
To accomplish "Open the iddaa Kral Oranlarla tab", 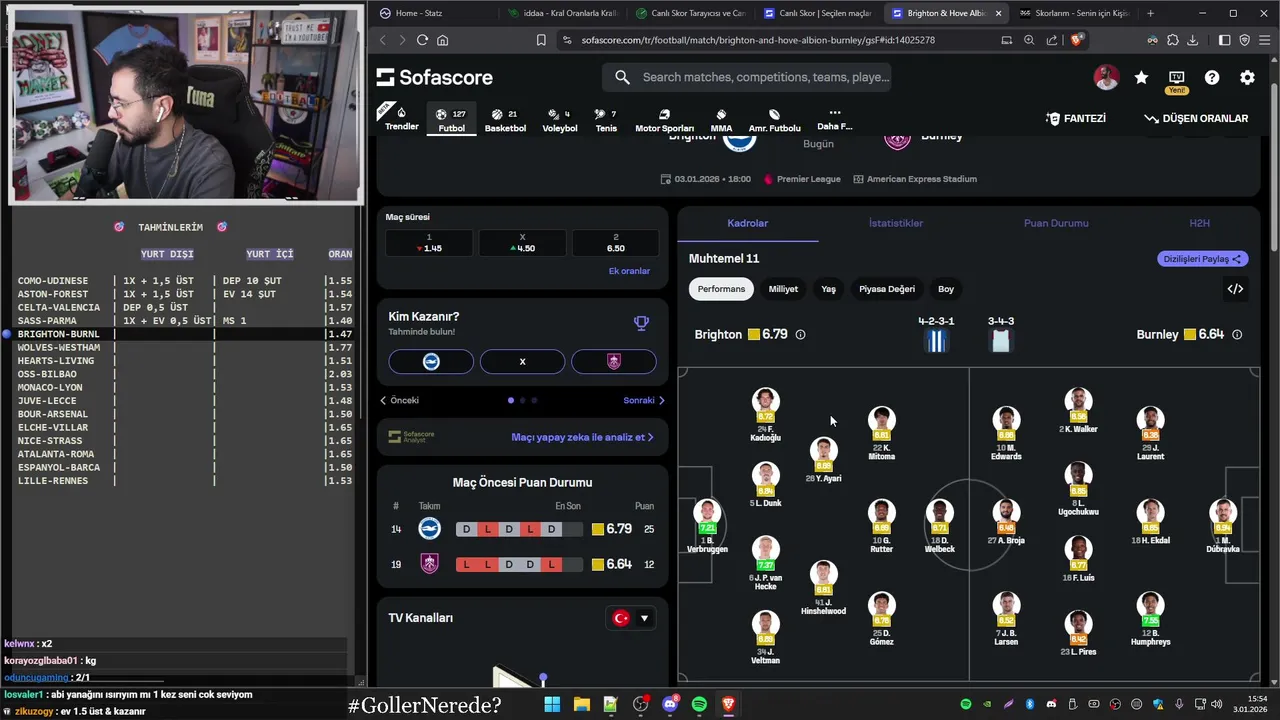I will coord(563,13).
